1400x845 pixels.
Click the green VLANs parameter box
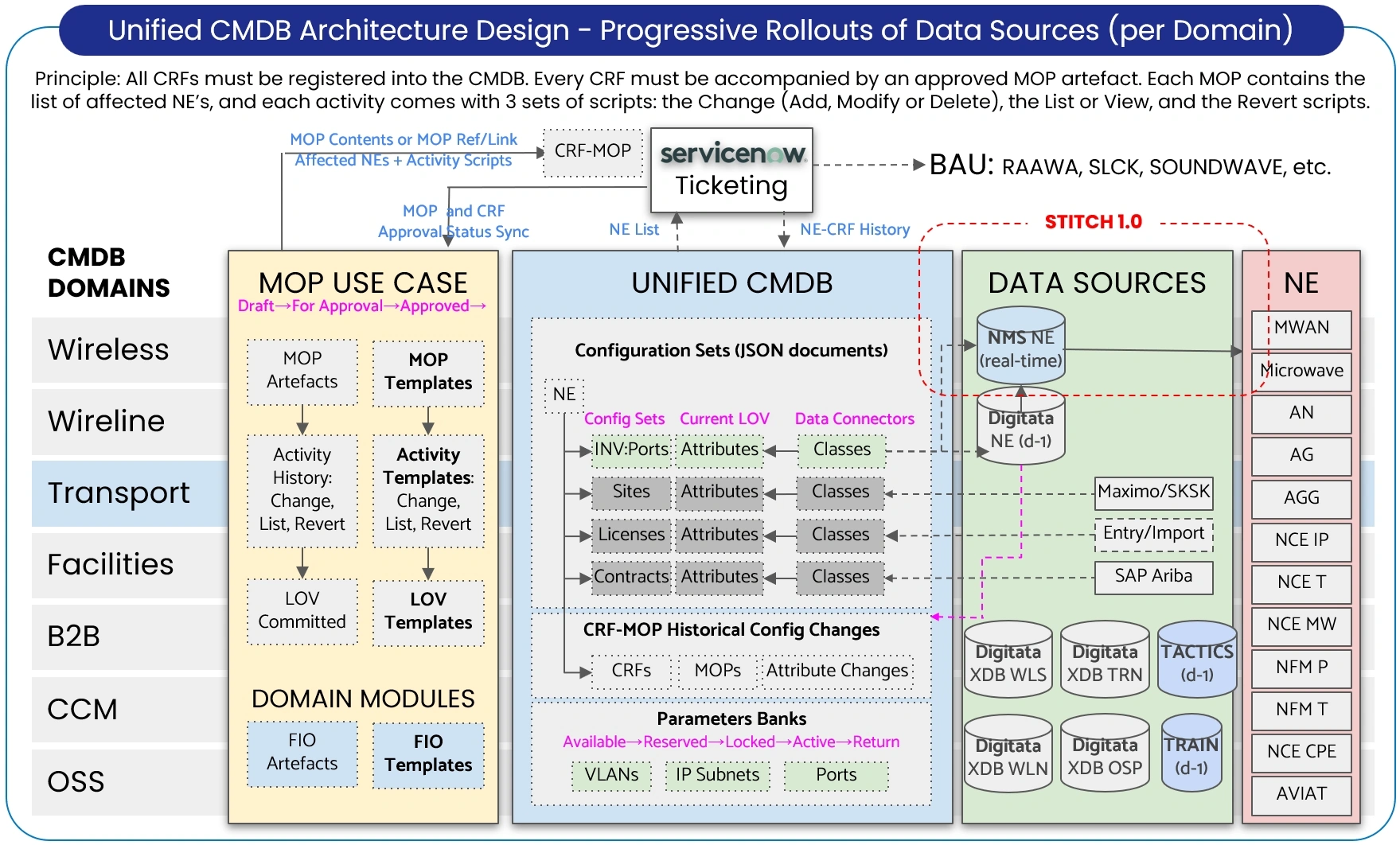click(611, 776)
